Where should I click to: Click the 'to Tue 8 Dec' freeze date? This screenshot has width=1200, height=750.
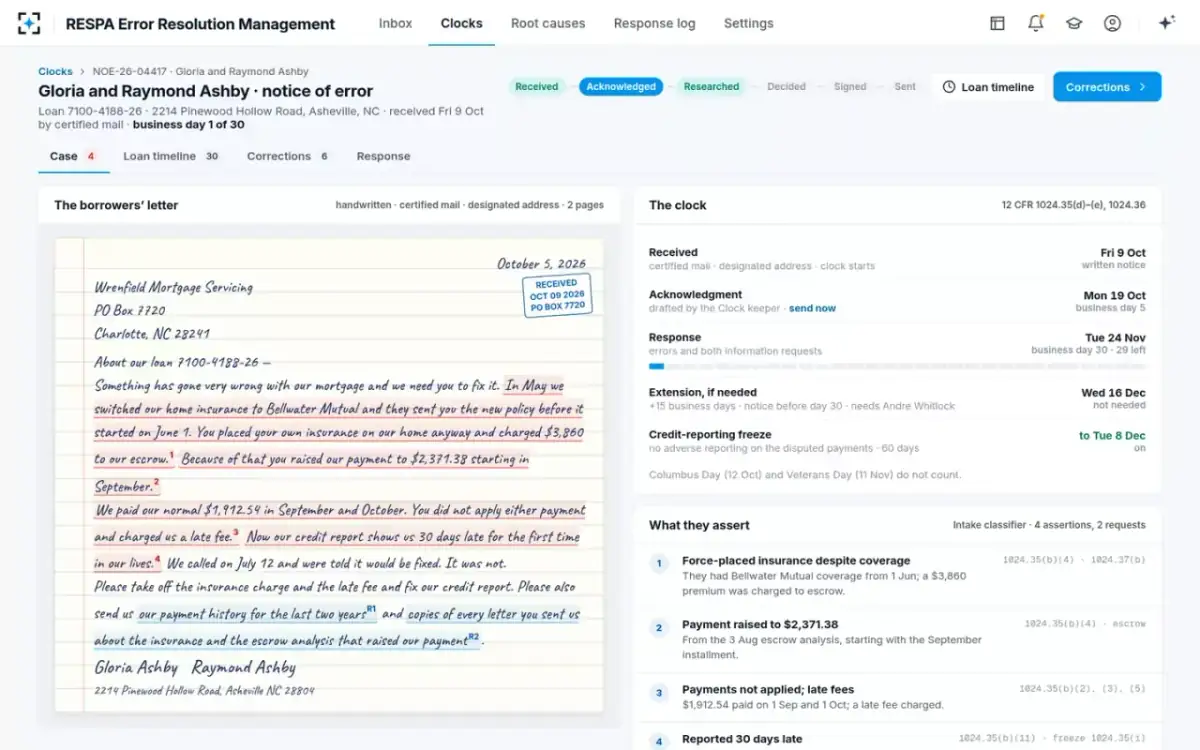[x=1112, y=436]
